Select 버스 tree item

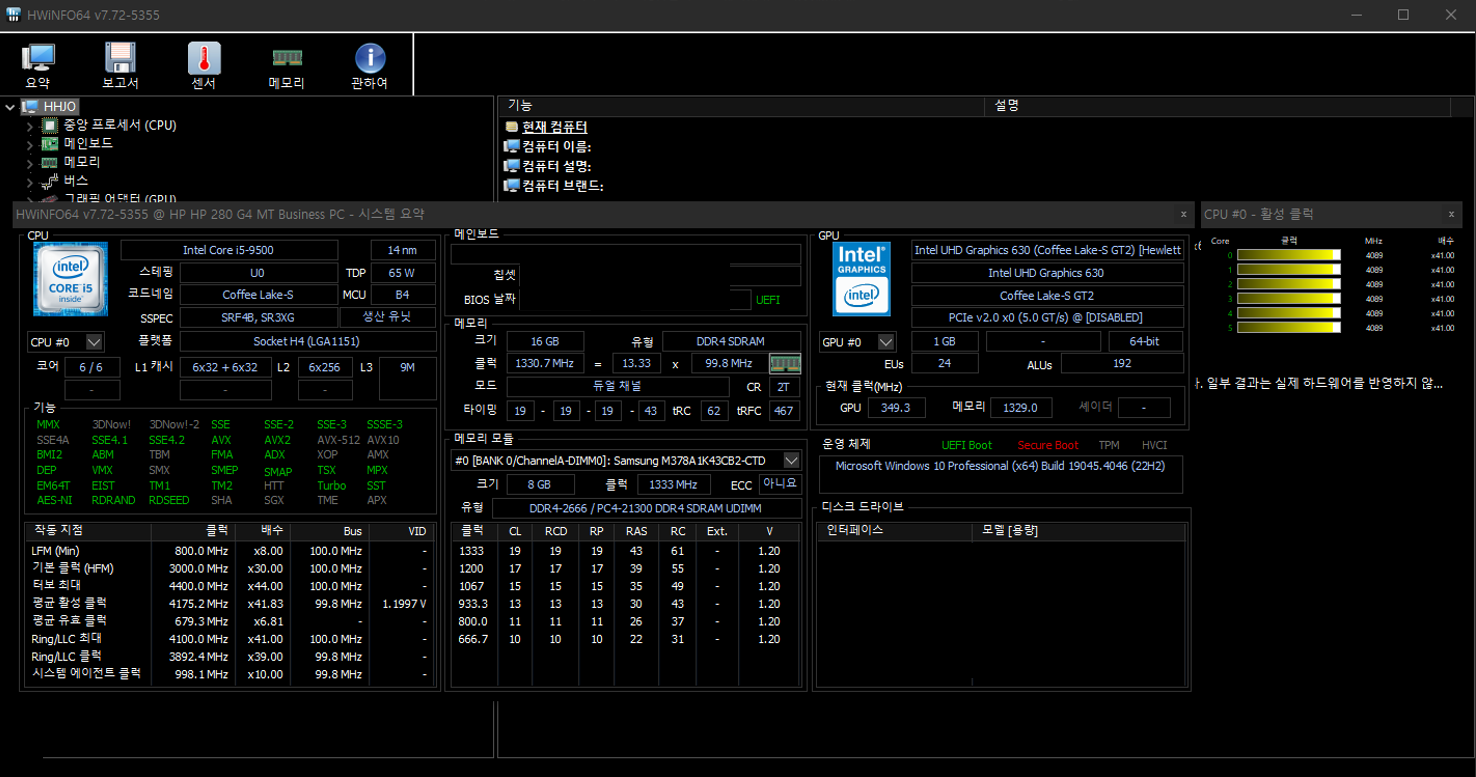[x=76, y=180]
